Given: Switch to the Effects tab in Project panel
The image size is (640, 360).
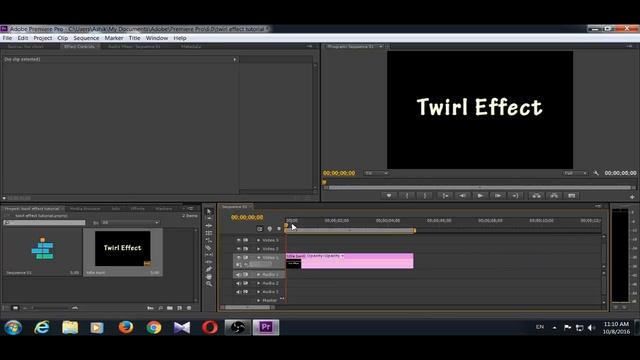Looking at the screenshot, I should tap(138, 209).
